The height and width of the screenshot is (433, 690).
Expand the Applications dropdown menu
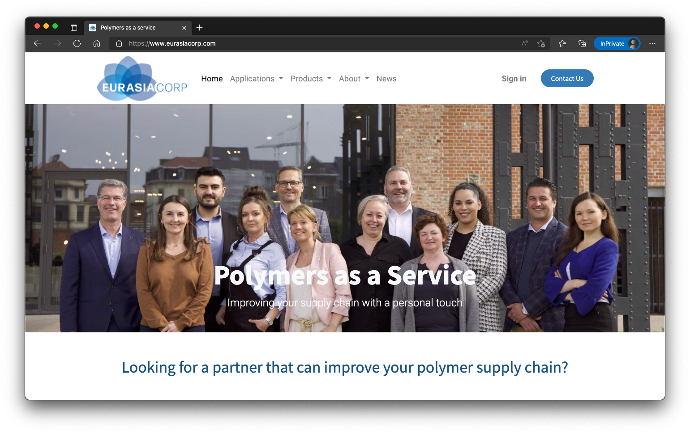257,79
